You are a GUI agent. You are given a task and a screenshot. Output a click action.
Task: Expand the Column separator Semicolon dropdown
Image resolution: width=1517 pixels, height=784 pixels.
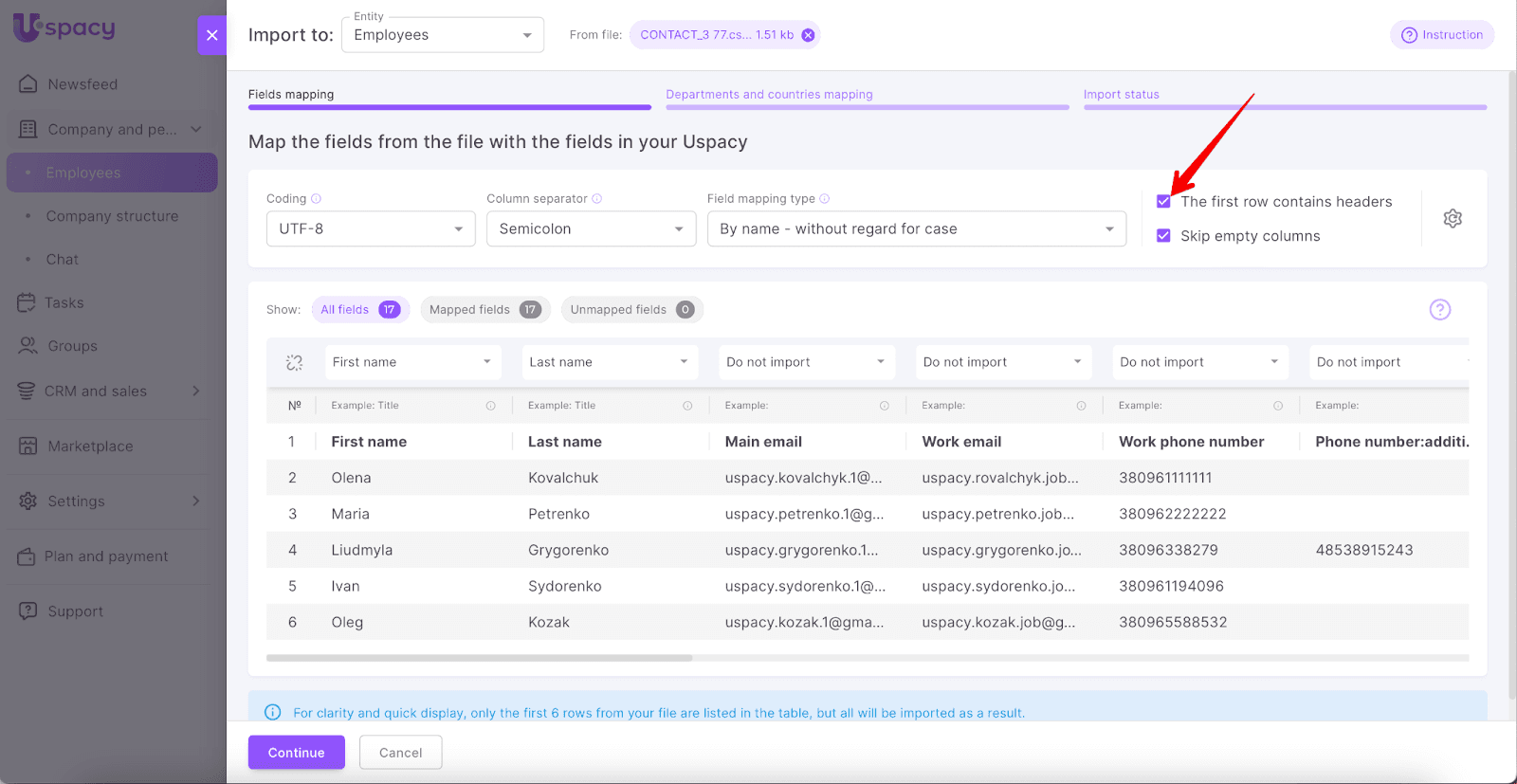click(x=591, y=229)
